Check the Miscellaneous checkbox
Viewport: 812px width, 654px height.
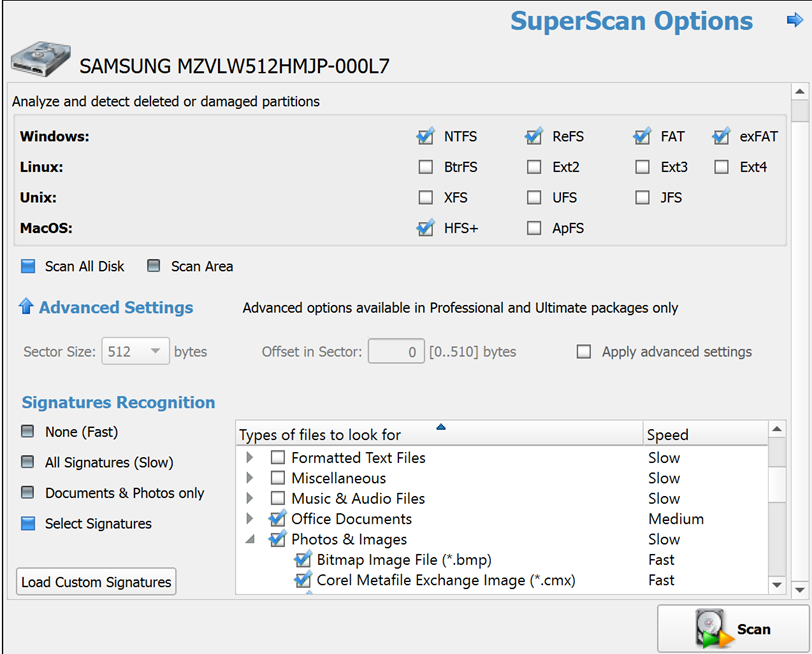point(278,477)
